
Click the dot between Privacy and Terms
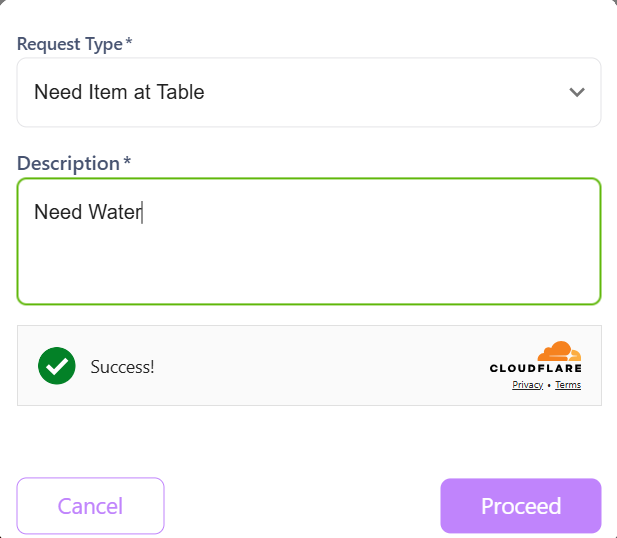click(x=549, y=385)
